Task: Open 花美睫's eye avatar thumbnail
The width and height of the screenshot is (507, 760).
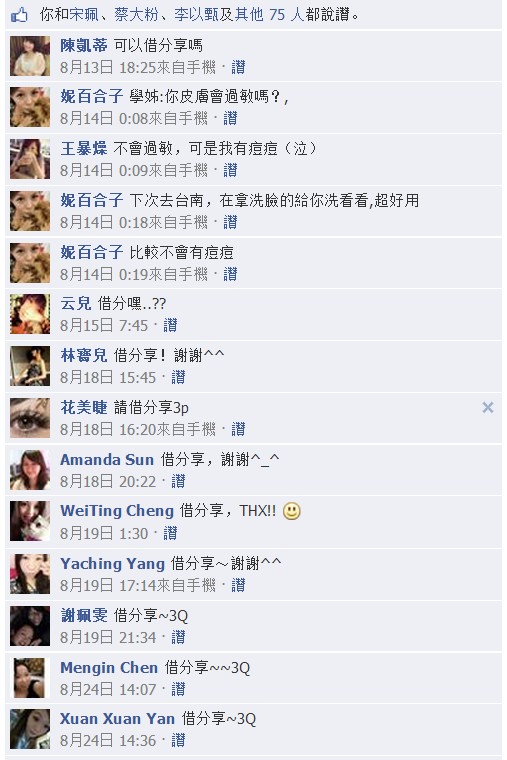Action: tap(30, 418)
